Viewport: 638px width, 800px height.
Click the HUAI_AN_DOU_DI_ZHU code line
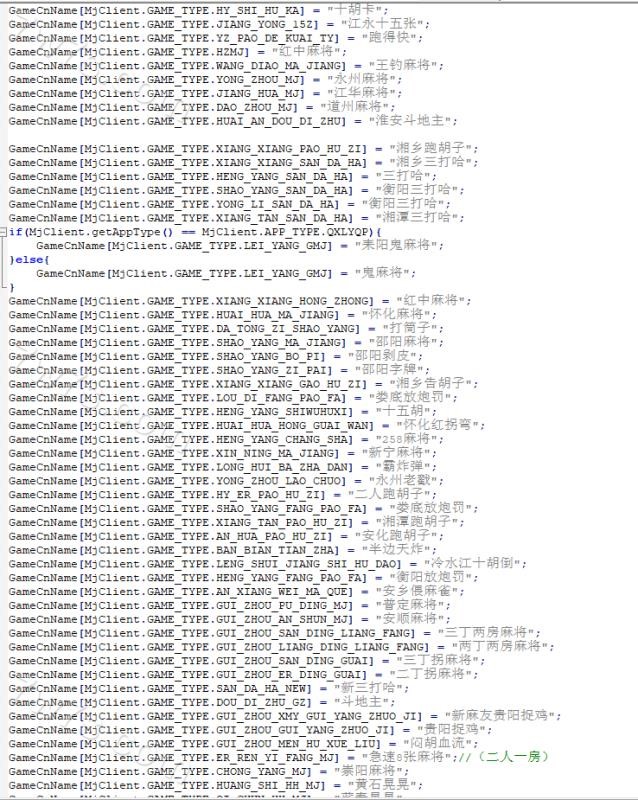pos(233,121)
